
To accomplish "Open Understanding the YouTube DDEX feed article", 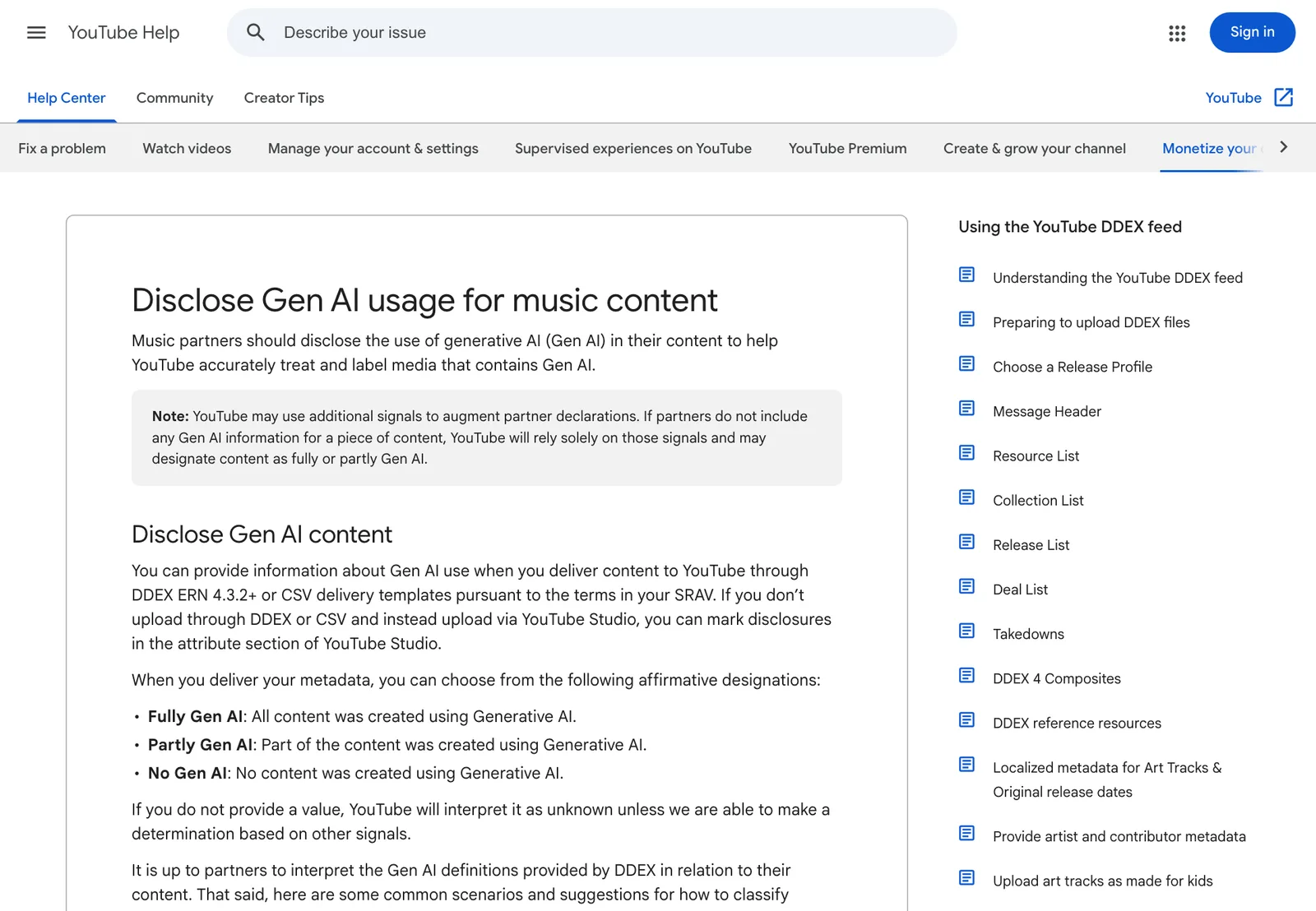I will click(x=1117, y=278).
